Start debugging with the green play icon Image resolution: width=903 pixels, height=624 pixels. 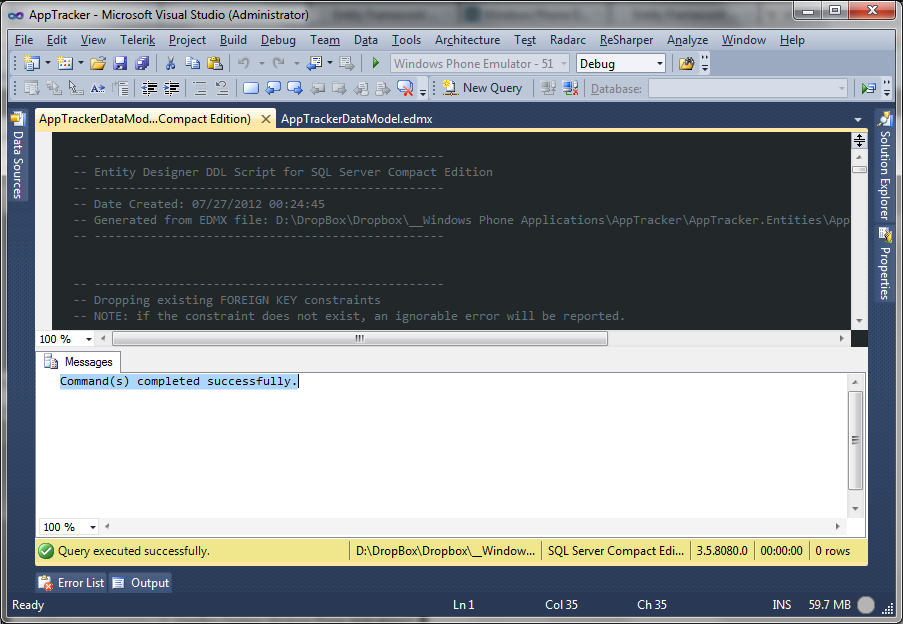pos(375,63)
